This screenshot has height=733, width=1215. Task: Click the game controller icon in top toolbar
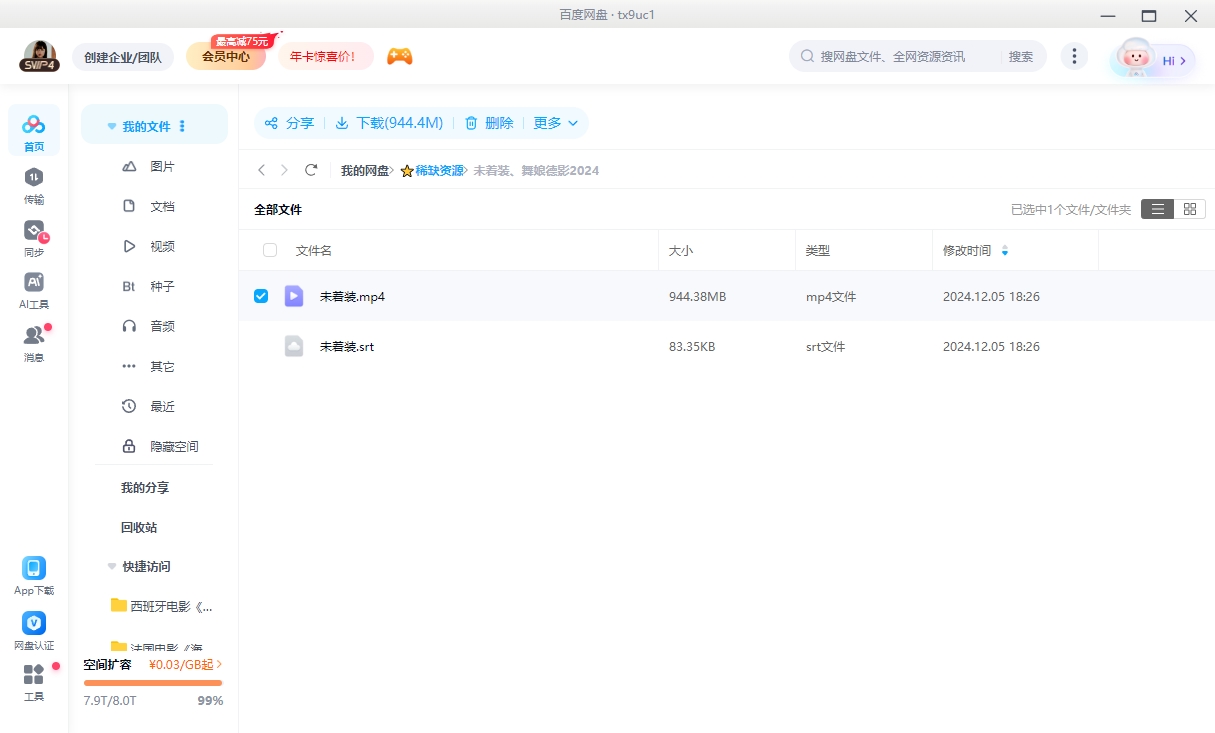coord(399,57)
